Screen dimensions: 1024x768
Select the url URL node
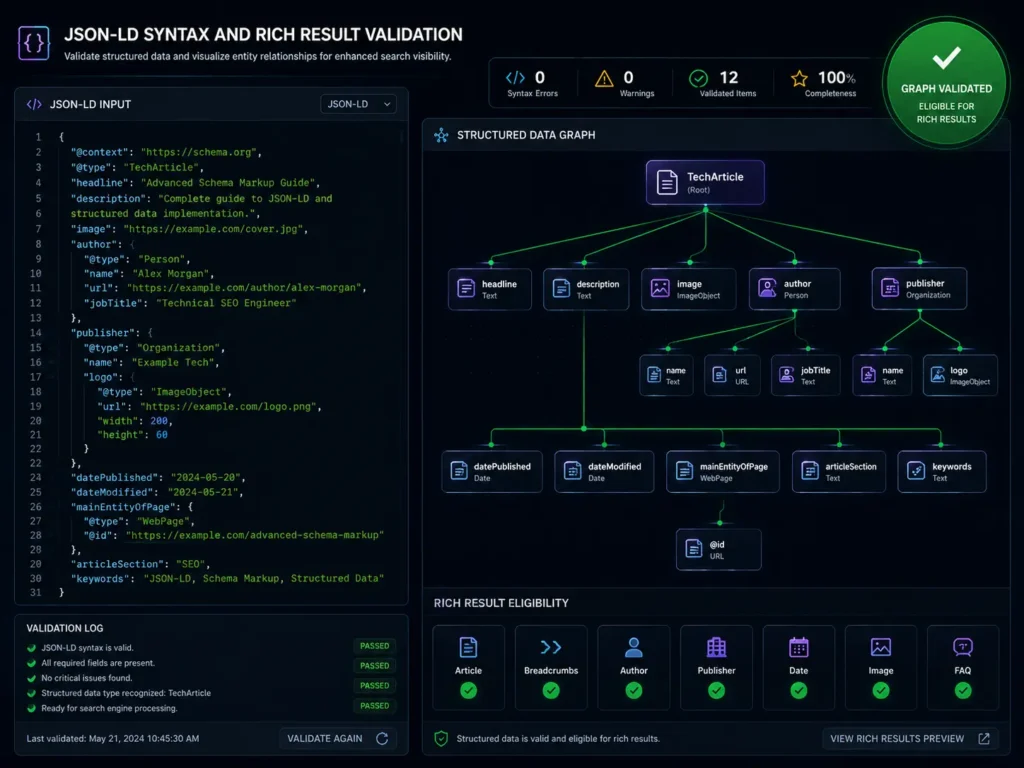click(x=732, y=375)
